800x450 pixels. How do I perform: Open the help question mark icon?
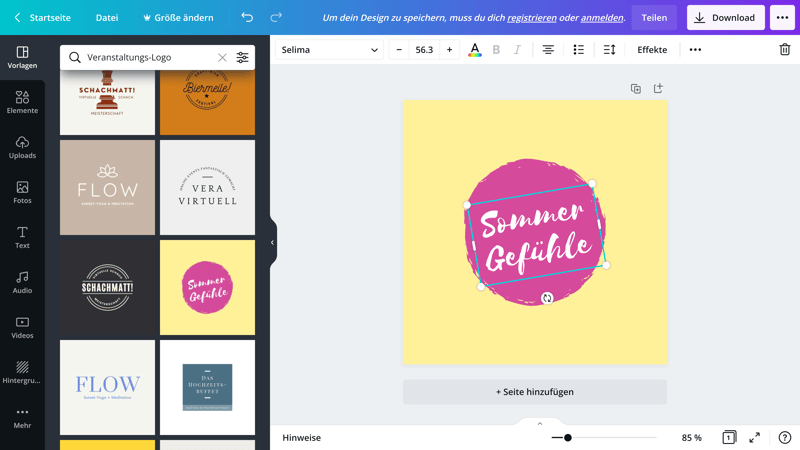pyautogui.click(x=784, y=438)
